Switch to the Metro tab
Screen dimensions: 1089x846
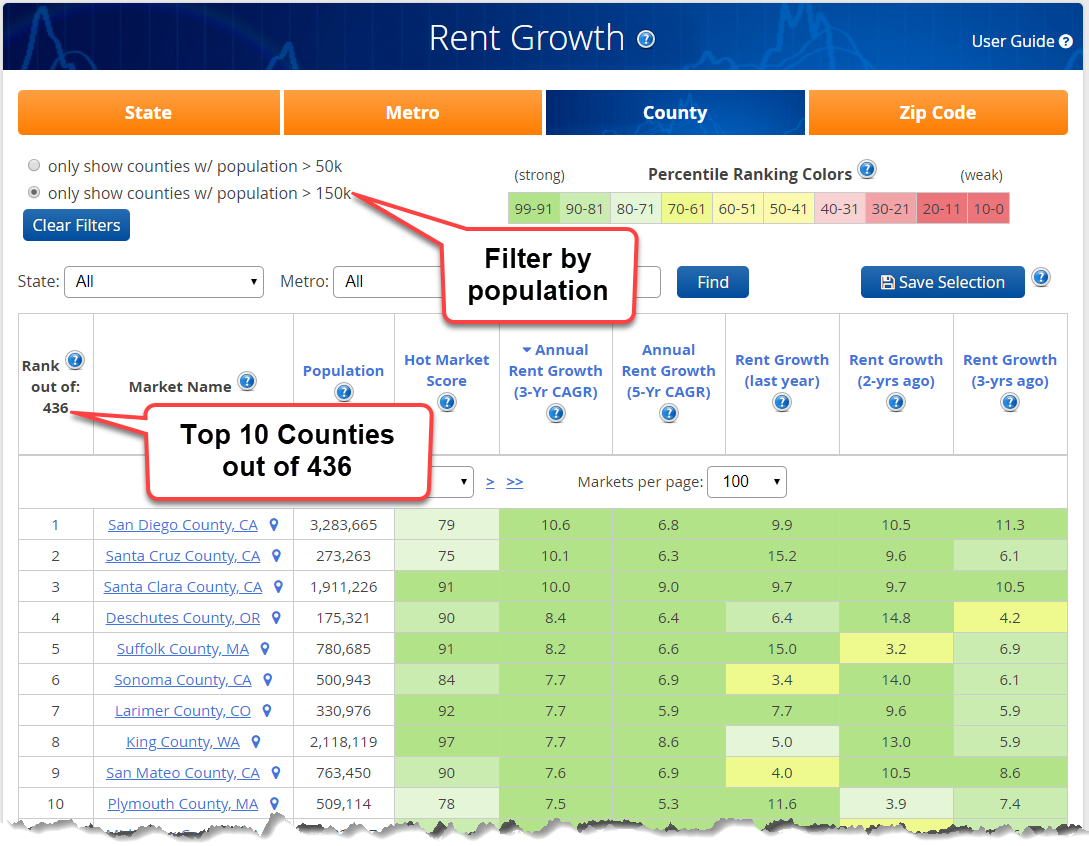point(413,113)
